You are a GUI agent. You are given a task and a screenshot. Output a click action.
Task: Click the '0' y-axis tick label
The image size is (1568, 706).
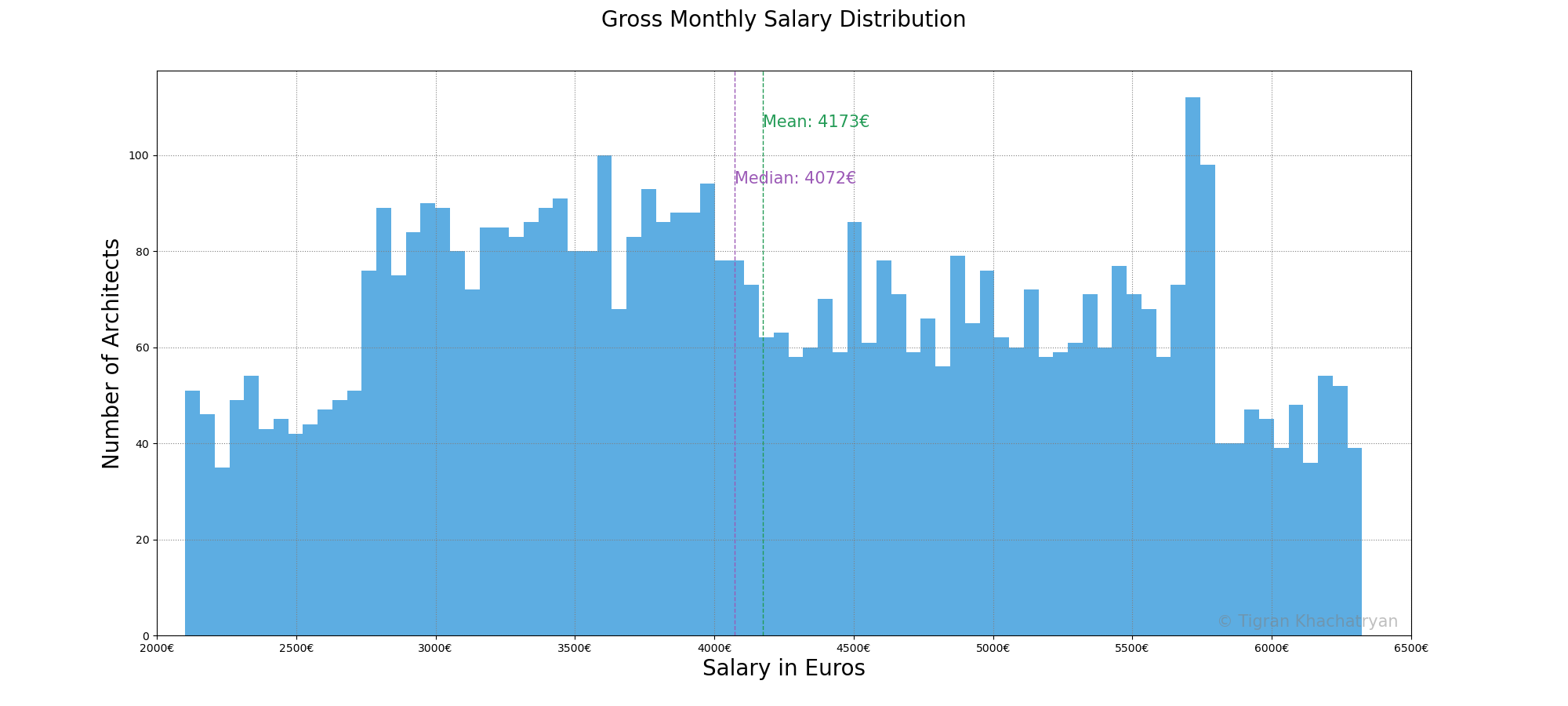(146, 636)
